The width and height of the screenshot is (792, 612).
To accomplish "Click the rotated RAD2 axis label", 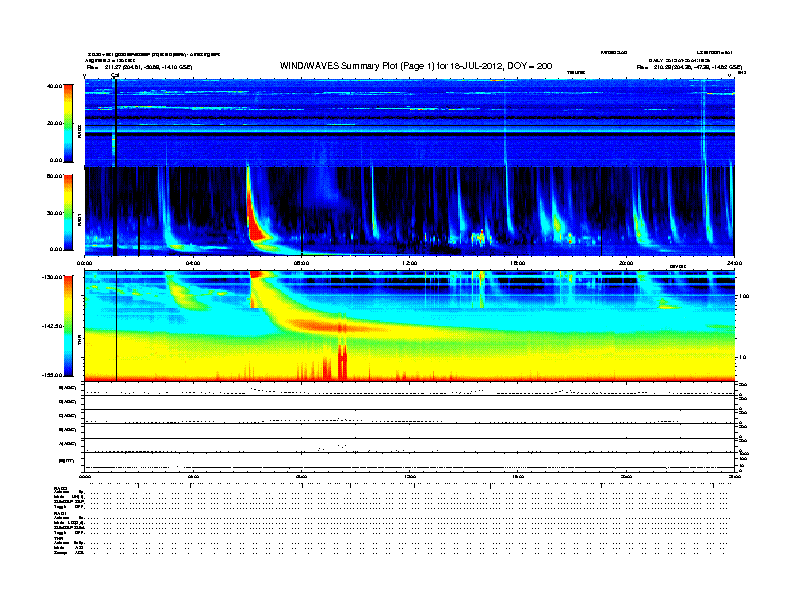I will point(80,131).
